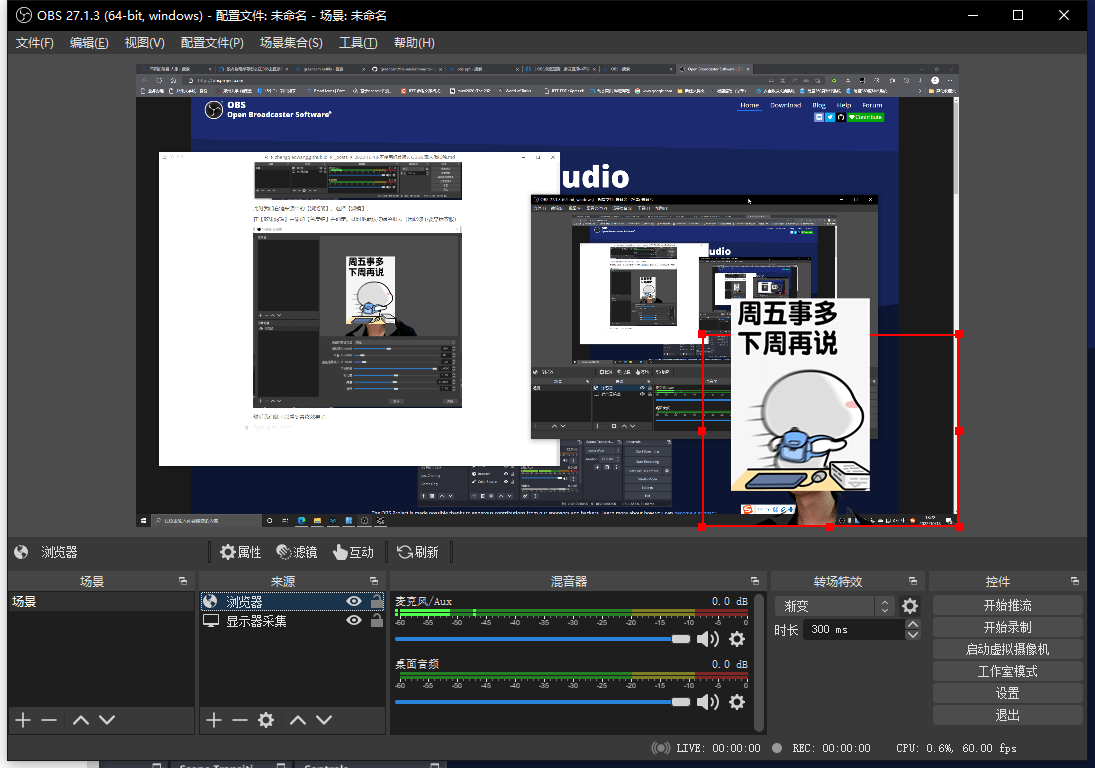This screenshot has width=1095, height=768.
Task: Move the scene up in the list
Action: point(81,720)
